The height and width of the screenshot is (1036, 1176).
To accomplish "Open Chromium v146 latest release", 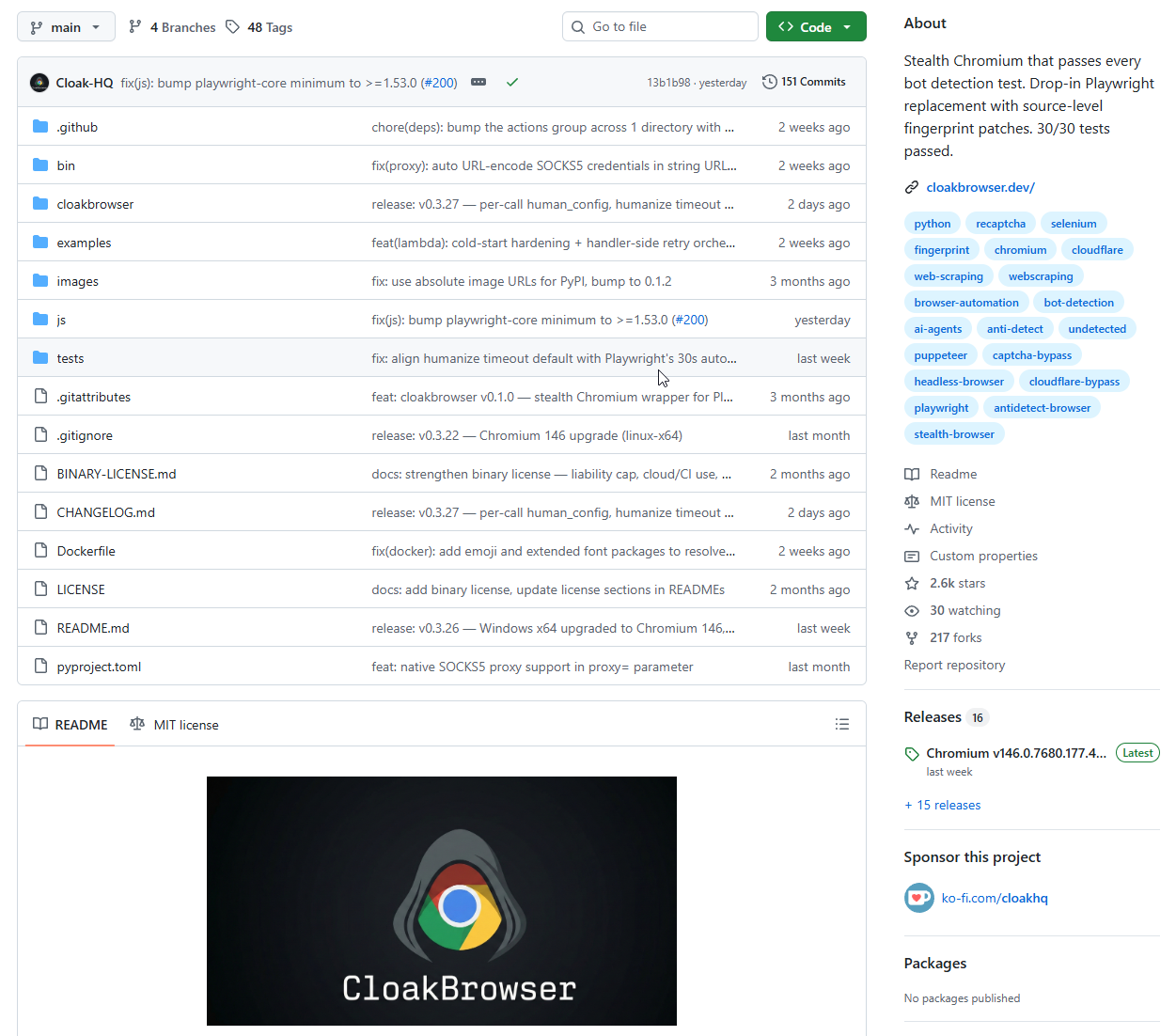I will [x=1016, y=753].
